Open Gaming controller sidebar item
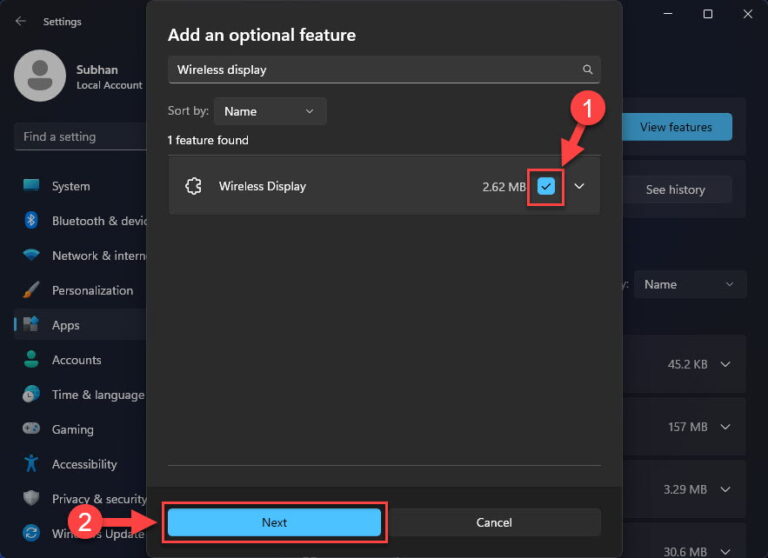The image size is (768, 558). click(72, 429)
